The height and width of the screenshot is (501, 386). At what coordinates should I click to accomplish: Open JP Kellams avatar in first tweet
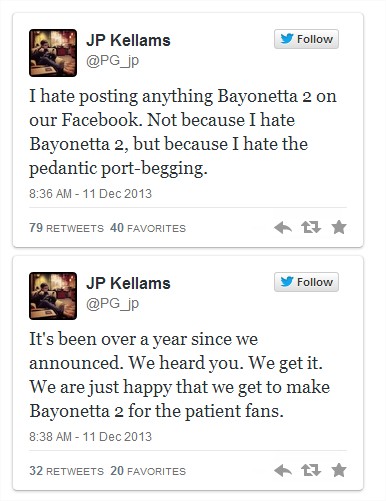click(x=53, y=53)
